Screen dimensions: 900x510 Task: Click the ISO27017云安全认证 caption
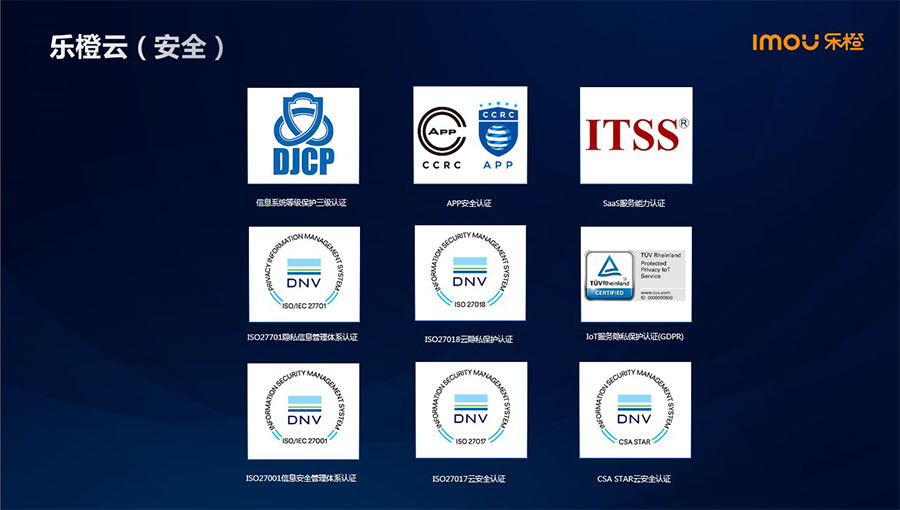pyautogui.click(x=469, y=479)
